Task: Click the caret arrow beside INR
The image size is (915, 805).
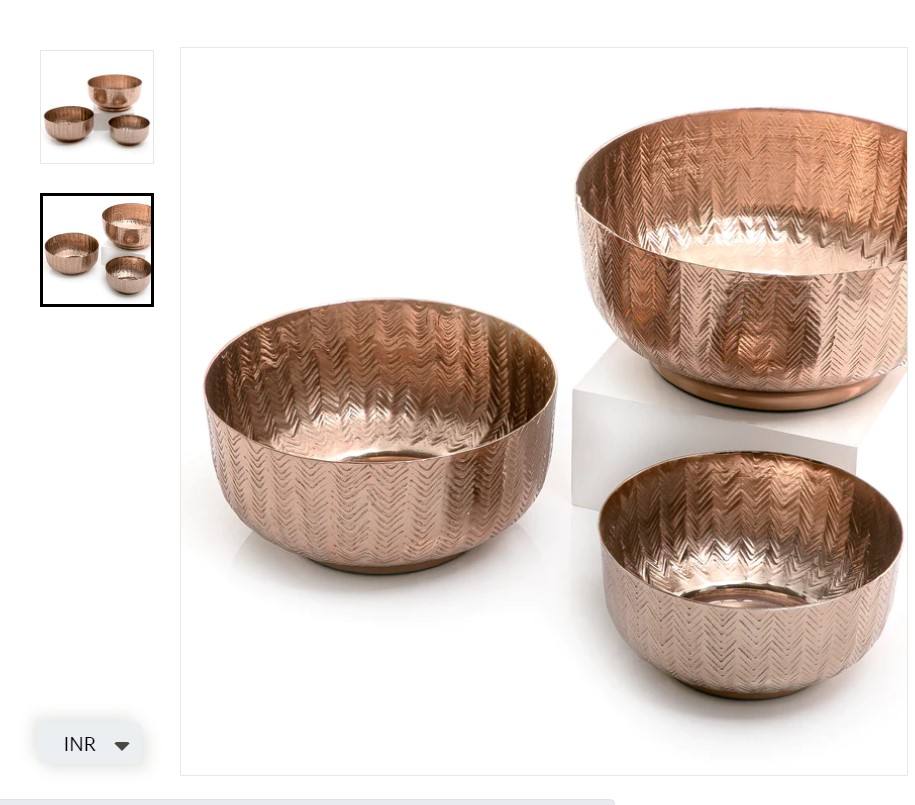Action: [x=122, y=745]
